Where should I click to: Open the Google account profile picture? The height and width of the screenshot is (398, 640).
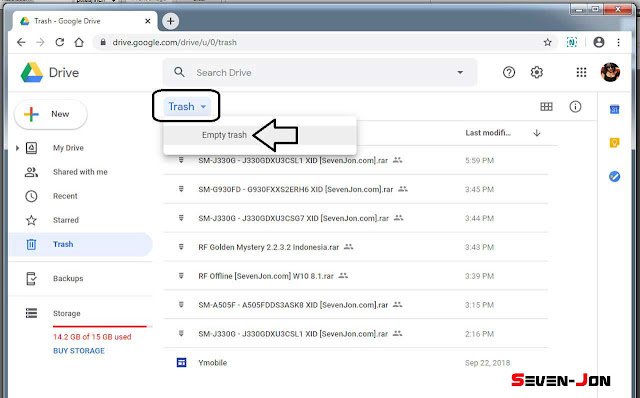(610, 72)
